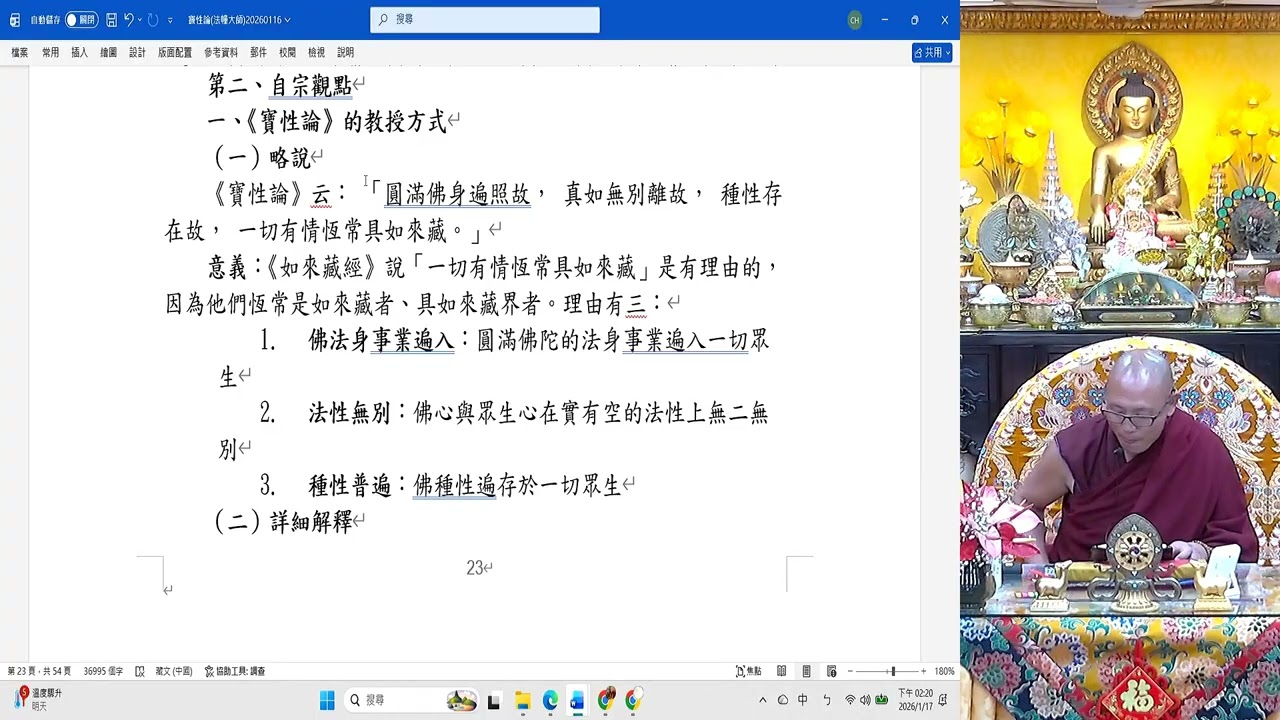This screenshot has height=720, width=1280.
Task: Click the CH user account avatar
Action: (854, 20)
